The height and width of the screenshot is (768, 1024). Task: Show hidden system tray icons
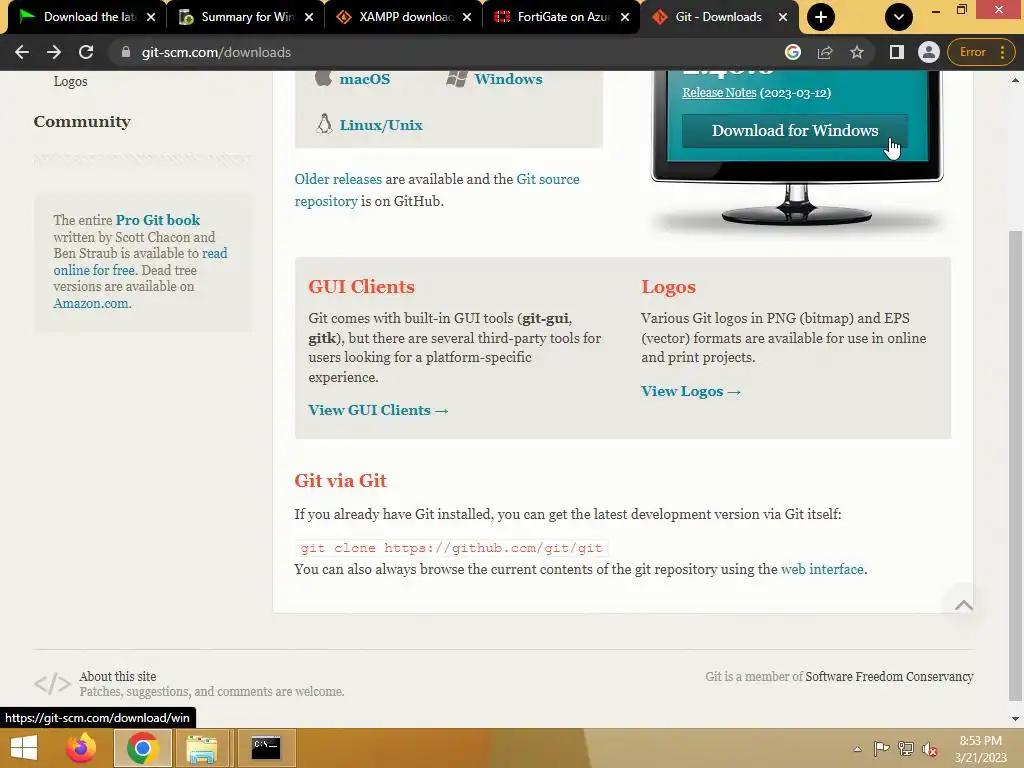coord(857,749)
